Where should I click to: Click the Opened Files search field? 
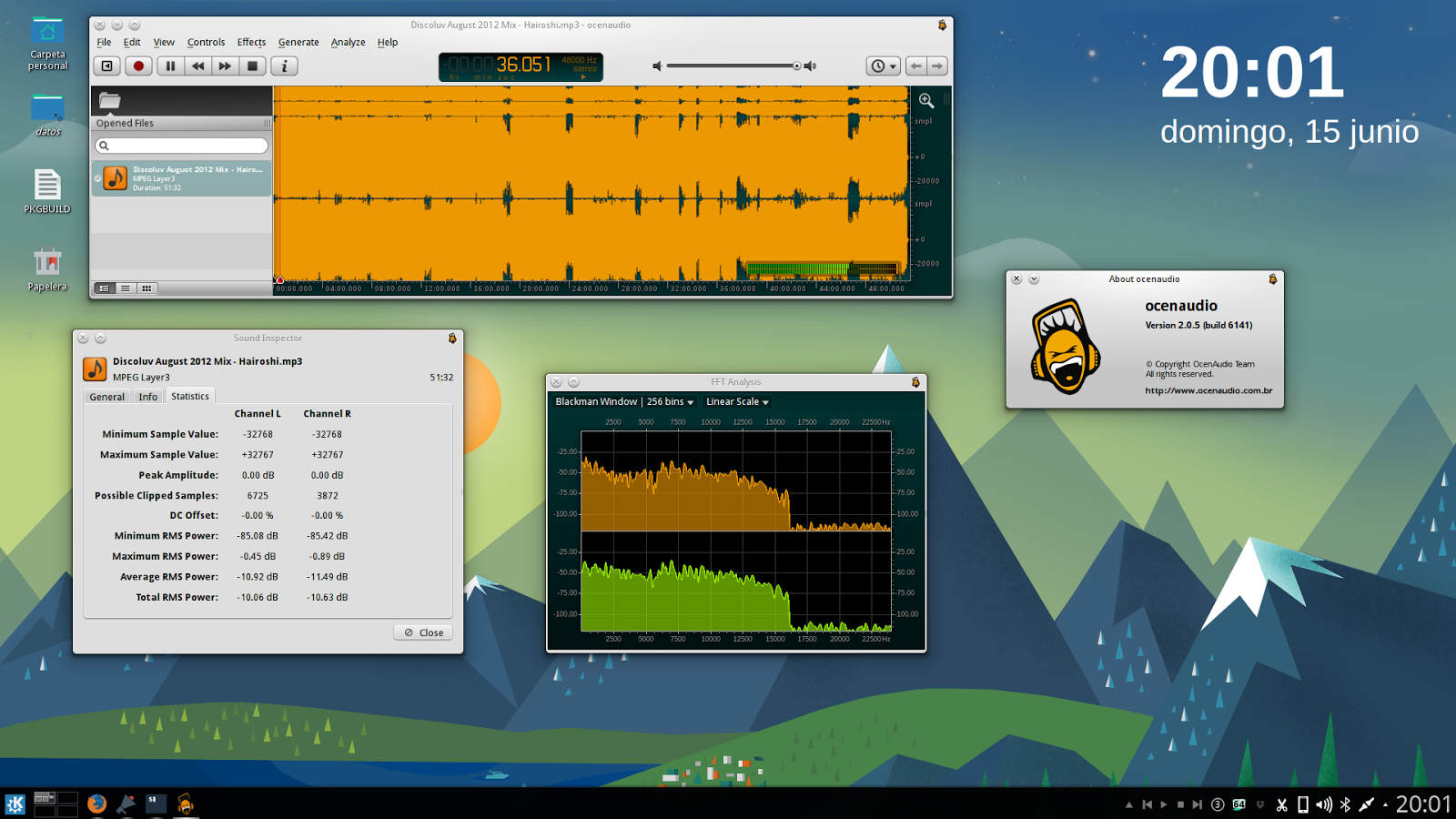pos(181,146)
